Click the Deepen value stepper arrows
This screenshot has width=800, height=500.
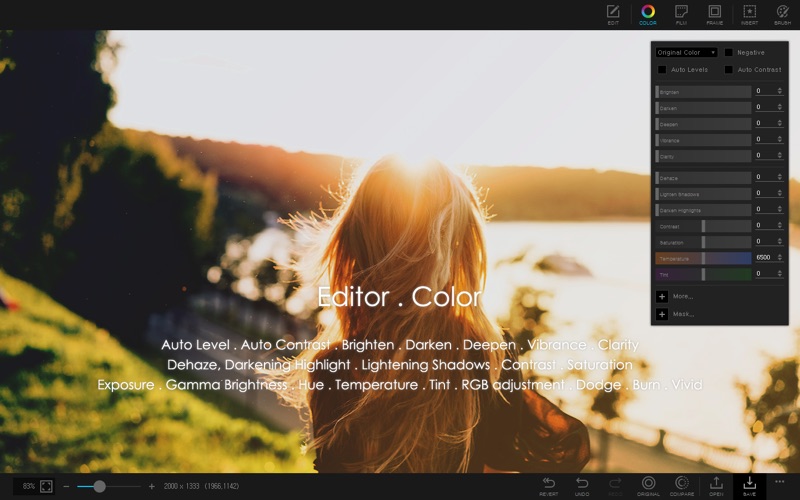click(x=780, y=123)
